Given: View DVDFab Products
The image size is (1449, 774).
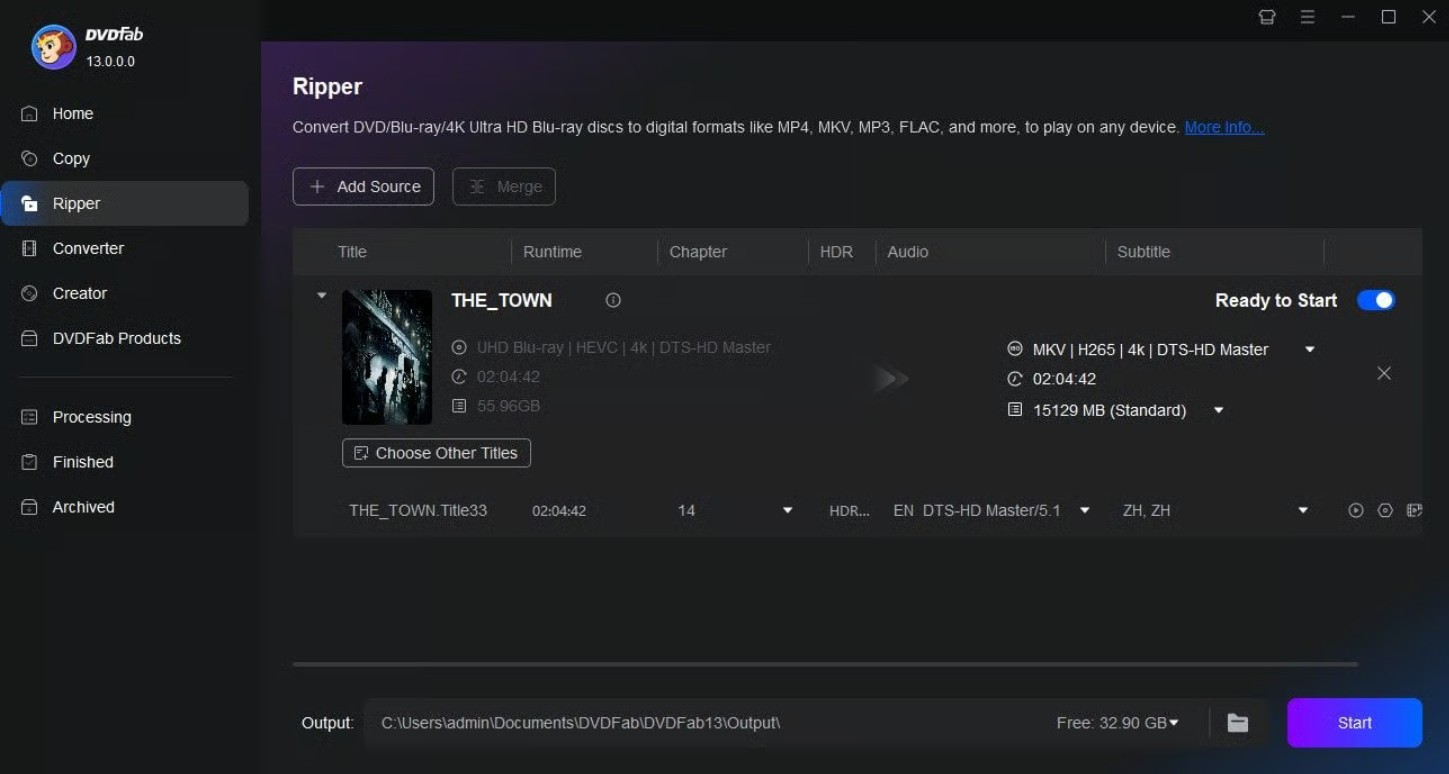Looking at the screenshot, I should (x=116, y=338).
